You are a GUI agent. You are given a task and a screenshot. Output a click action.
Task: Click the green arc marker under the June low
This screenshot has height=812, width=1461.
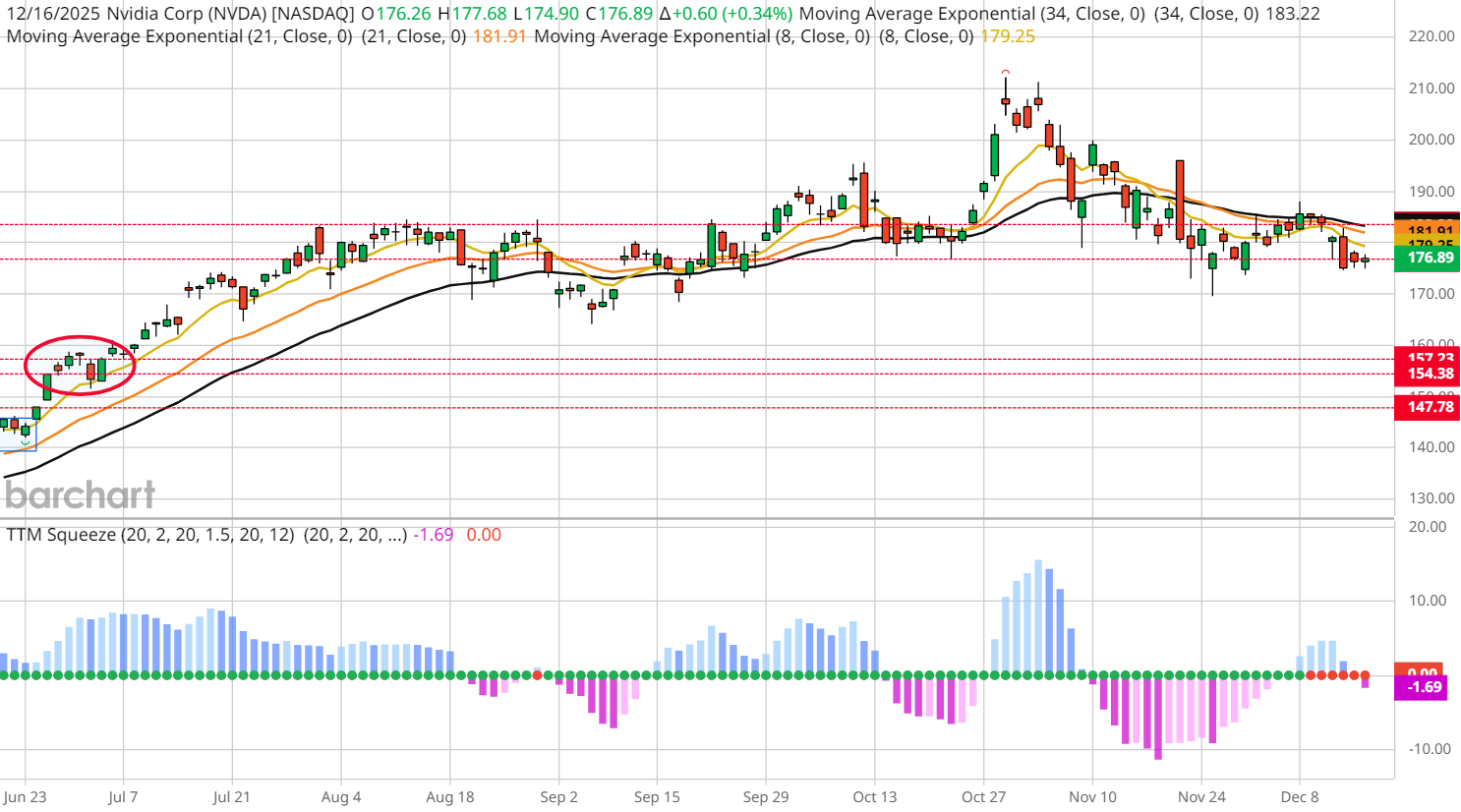[26, 441]
